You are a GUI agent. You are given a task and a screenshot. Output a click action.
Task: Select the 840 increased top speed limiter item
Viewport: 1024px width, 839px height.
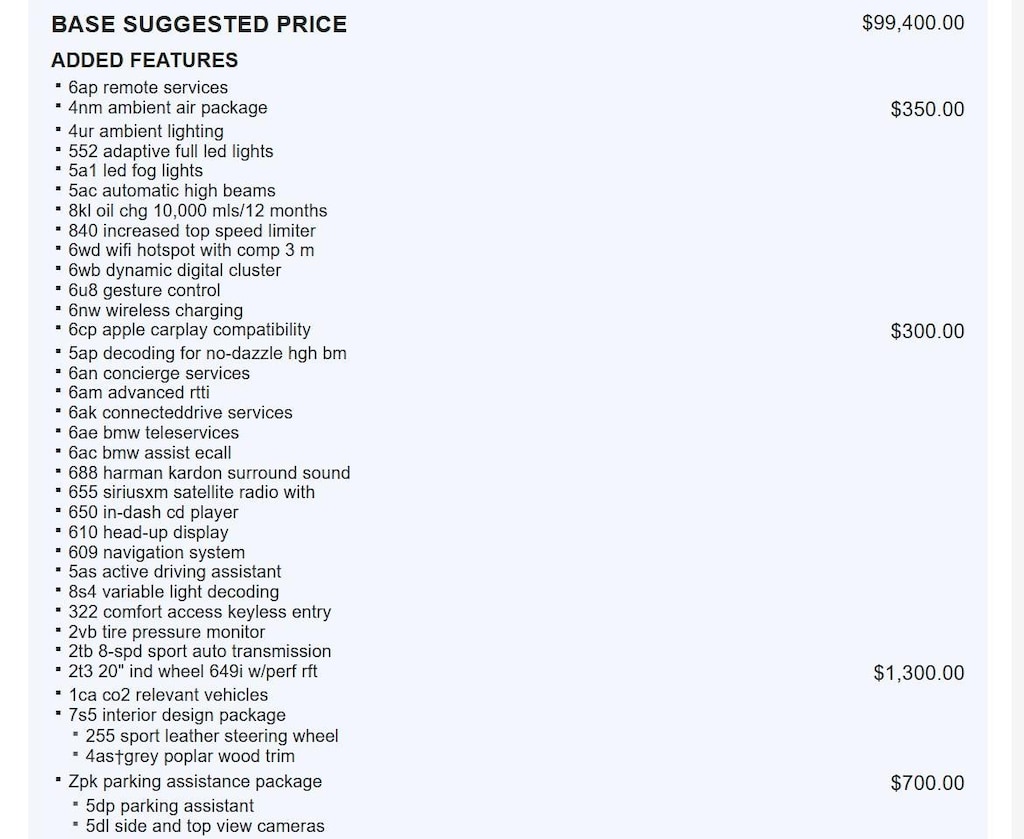[191, 231]
